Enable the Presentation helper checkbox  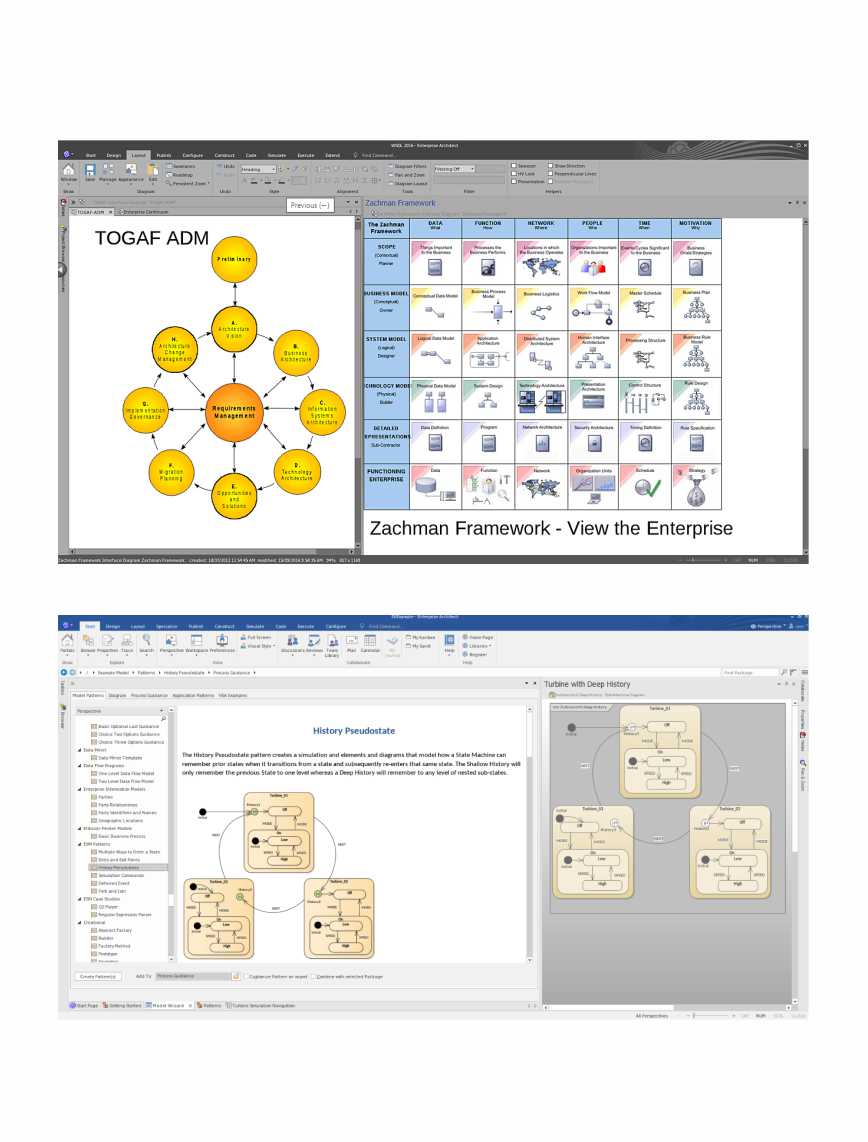pos(514,181)
